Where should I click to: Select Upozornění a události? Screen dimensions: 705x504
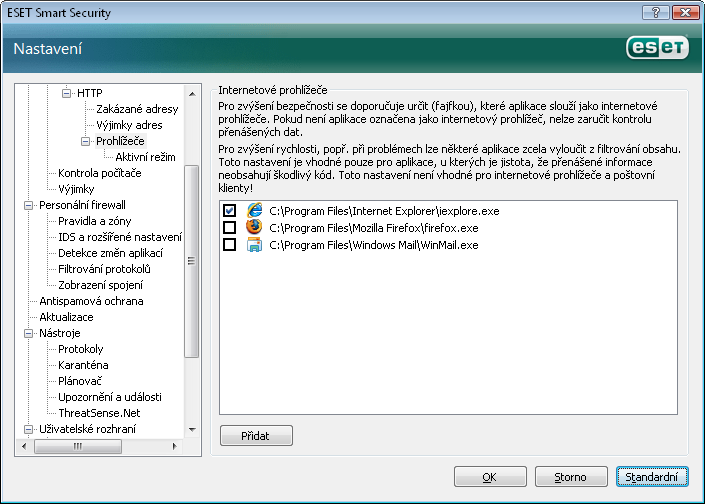pos(110,397)
